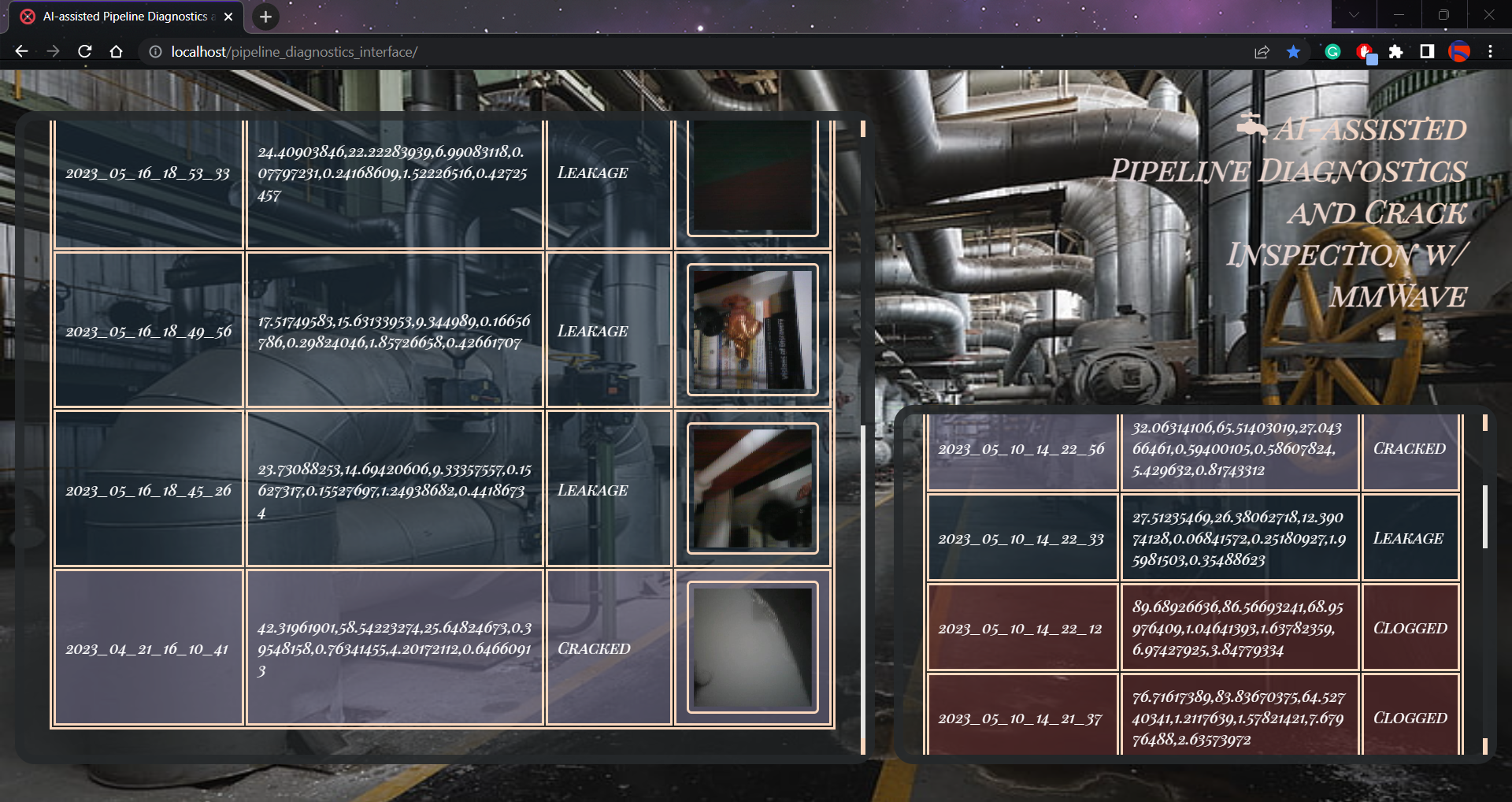Close the AI-assisted Pipeline Diagnostics tab
The width and height of the screenshot is (1512, 802).
tap(228, 16)
